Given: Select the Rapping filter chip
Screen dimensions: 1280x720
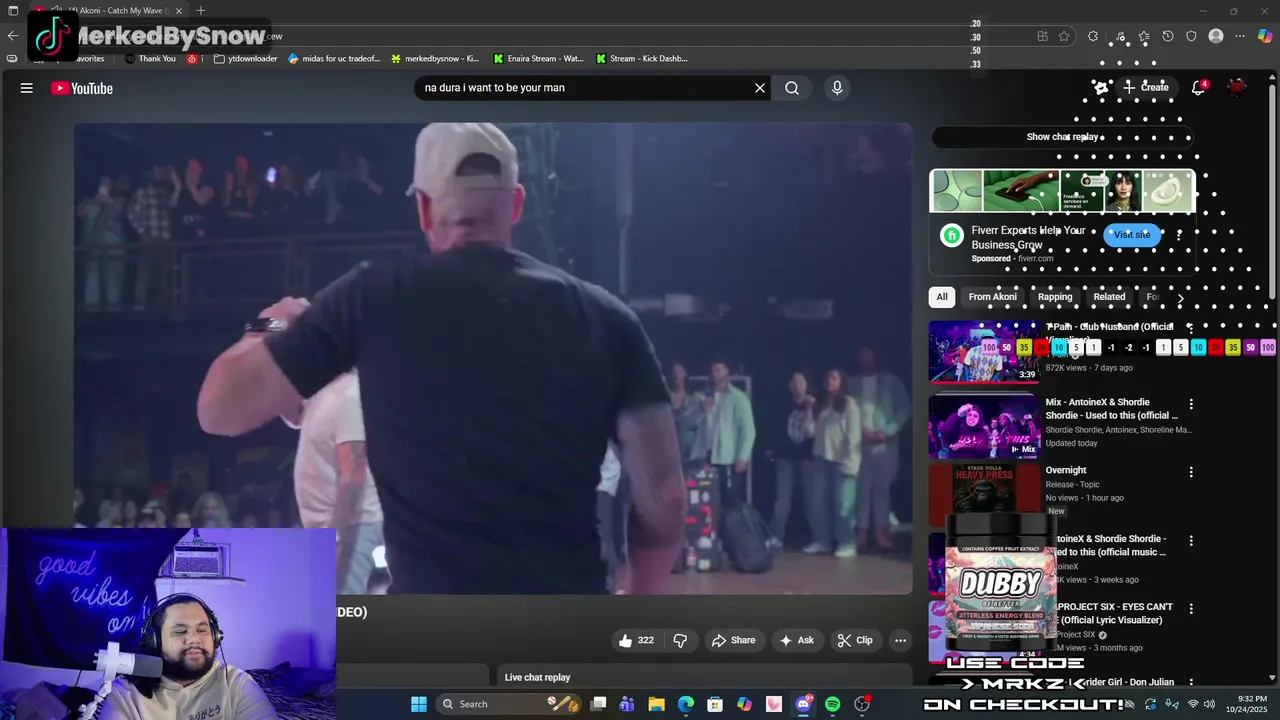Looking at the screenshot, I should click(1055, 297).
